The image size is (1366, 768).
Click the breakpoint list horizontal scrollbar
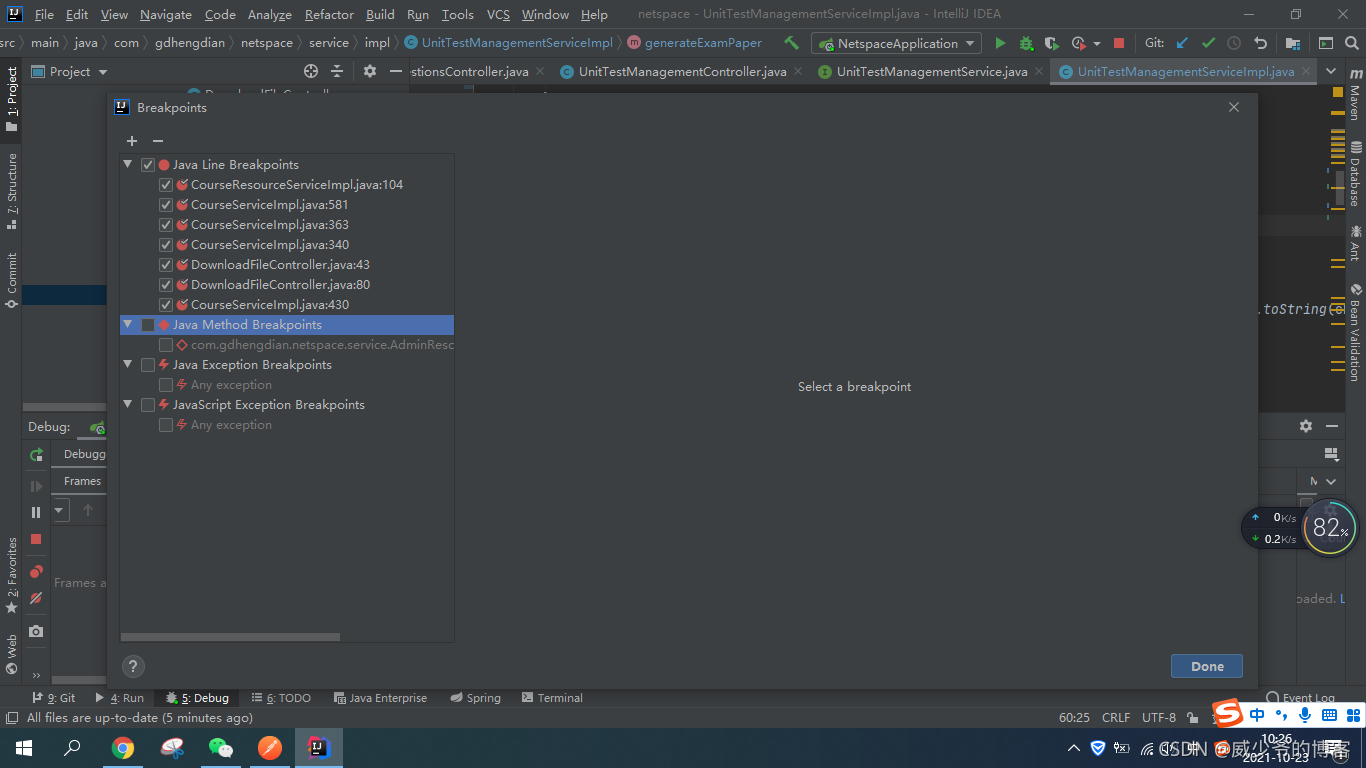[230, 635]
